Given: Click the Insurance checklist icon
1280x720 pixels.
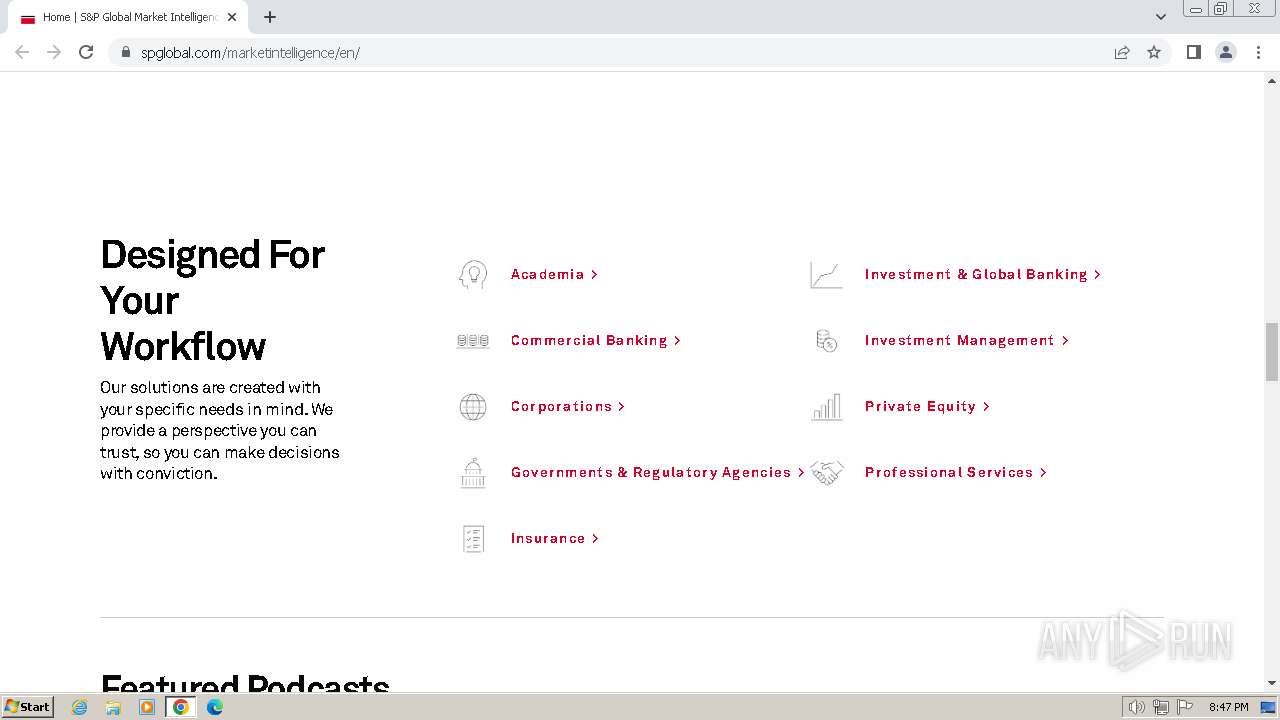Looking at the screenshot, I should [x=473, y=539].
